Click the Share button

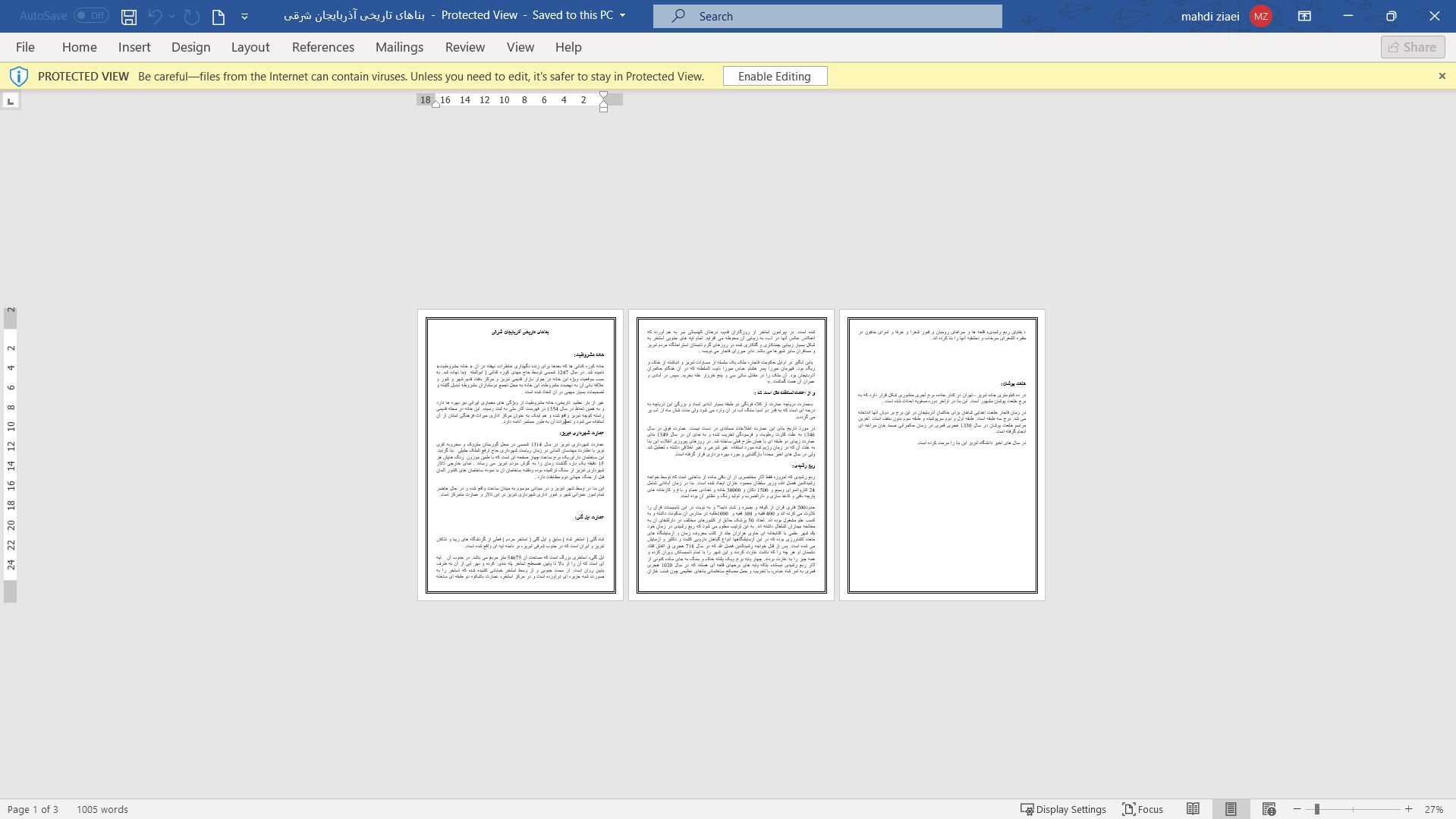(x=1413, y=47)
